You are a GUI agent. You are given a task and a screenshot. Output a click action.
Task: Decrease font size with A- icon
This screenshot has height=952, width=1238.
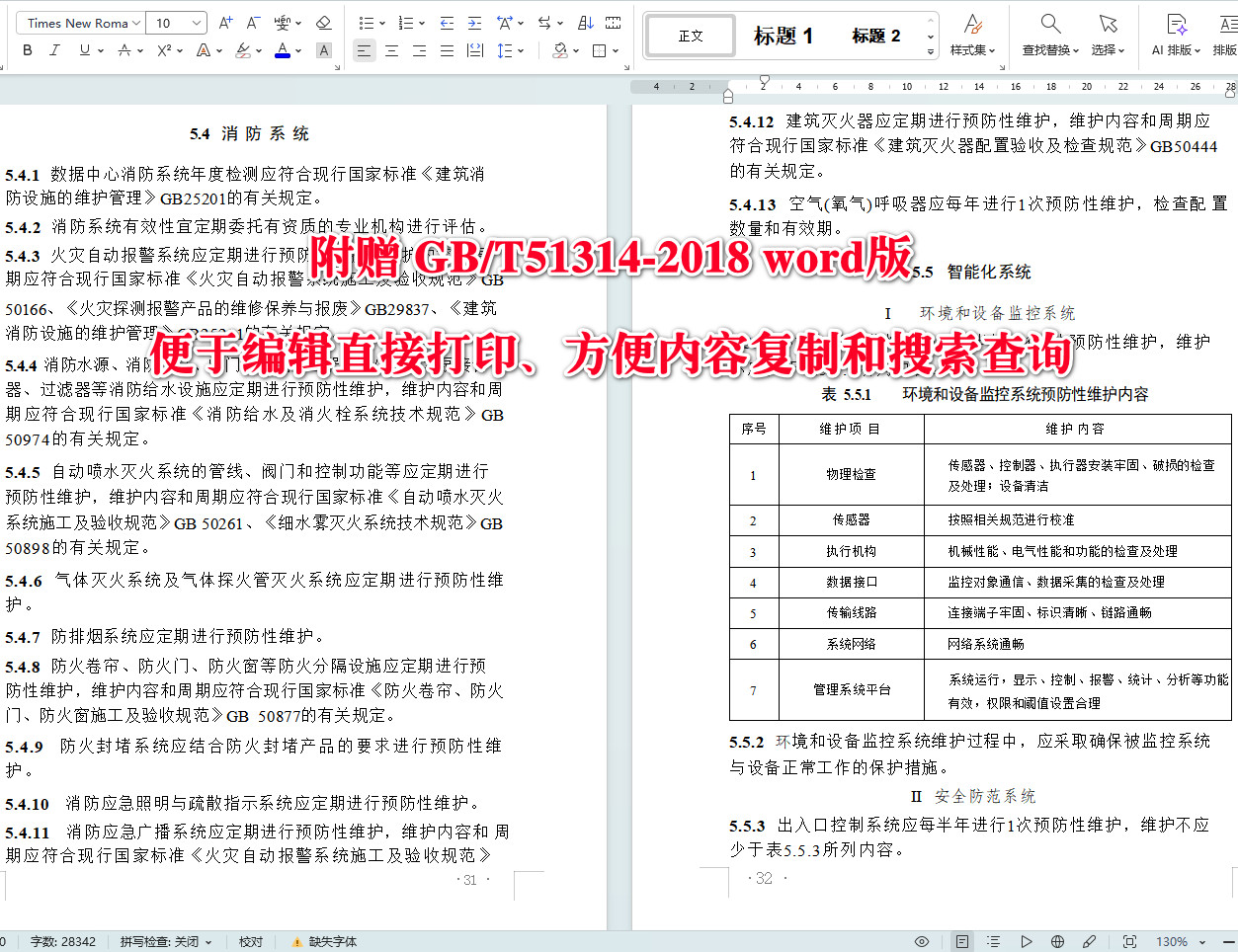coord(253,23)
